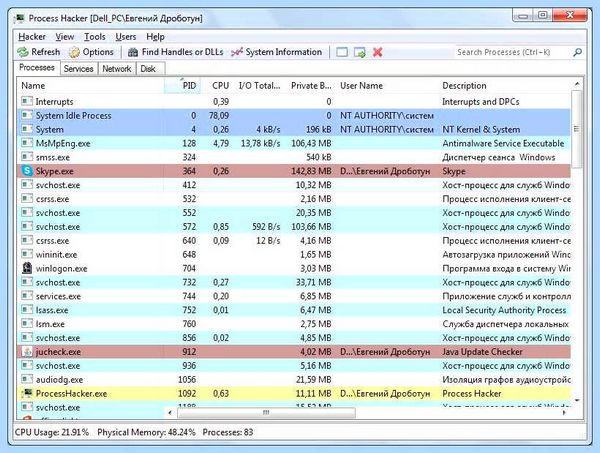Click the magnifier icon in search box
Image resolution: width=600 pixels, height=453 pixels.
pos(577,52)
